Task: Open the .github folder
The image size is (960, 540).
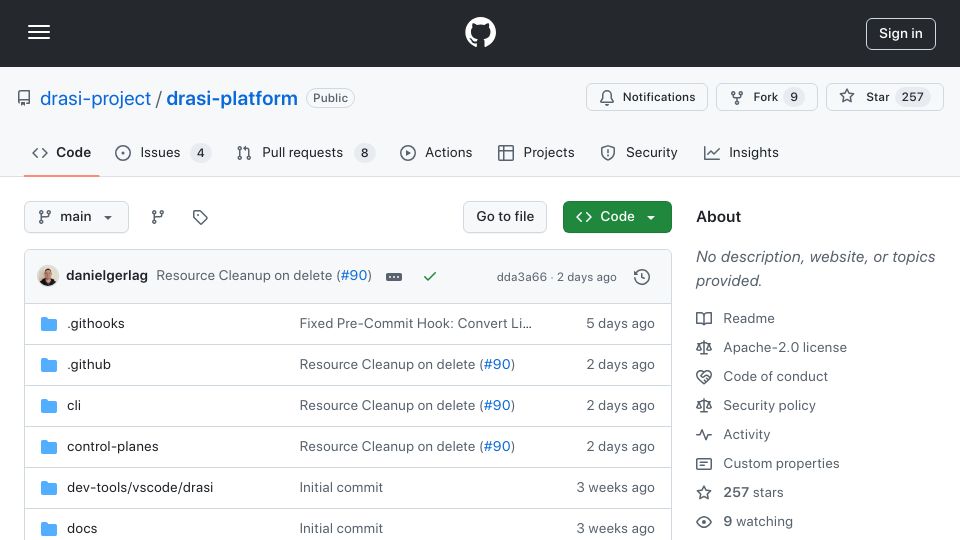Action: (x=89, y=364)
